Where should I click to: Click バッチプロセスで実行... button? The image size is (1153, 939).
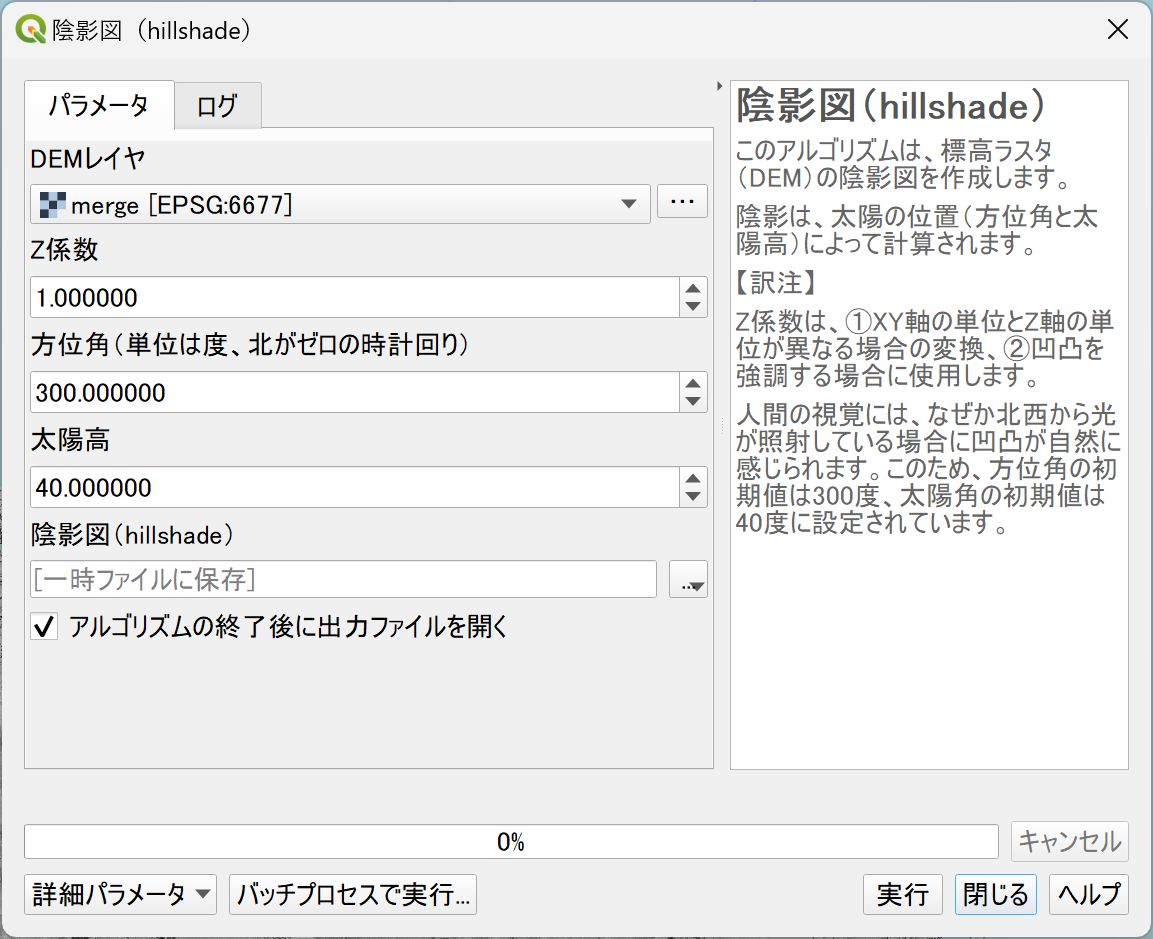353,894
